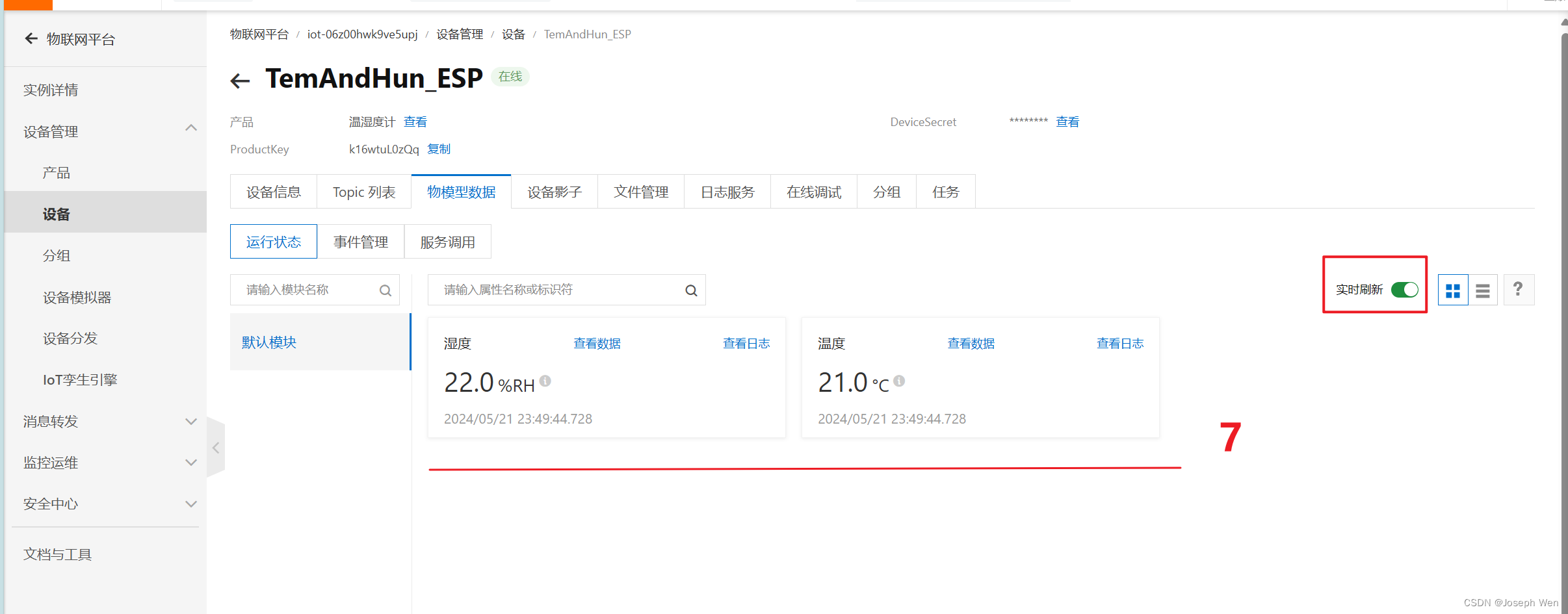Viewport: 1568px width, 614px height.
Task: Click 查看日志 on the 湿度 card
Action: (x=746, y=343)
